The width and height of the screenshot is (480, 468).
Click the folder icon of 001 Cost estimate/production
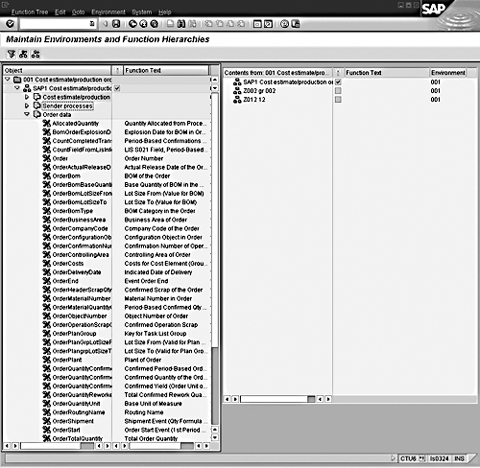click(17, 80)
